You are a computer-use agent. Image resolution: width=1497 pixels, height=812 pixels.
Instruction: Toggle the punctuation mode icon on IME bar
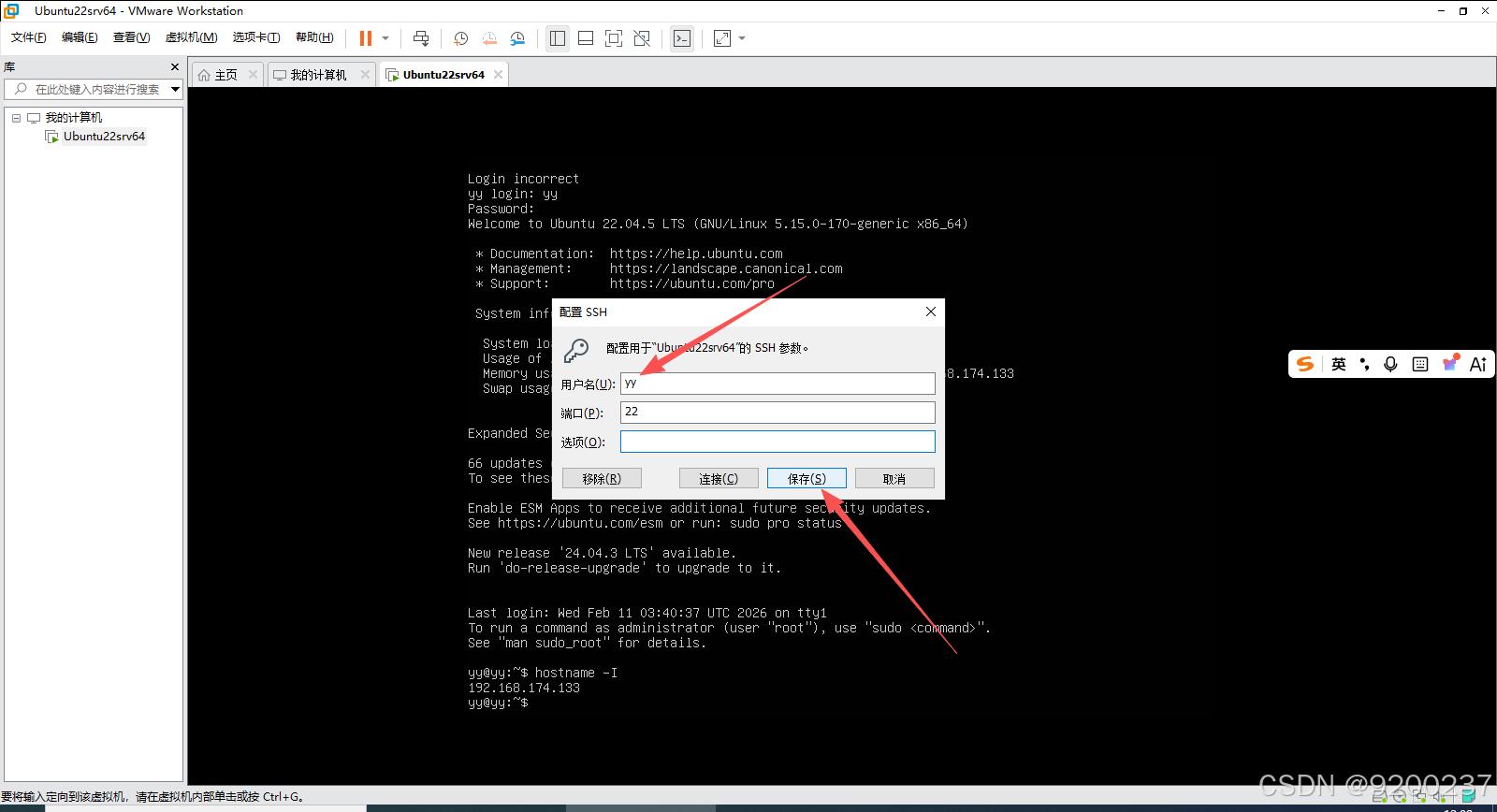(x=1365, y=364)
